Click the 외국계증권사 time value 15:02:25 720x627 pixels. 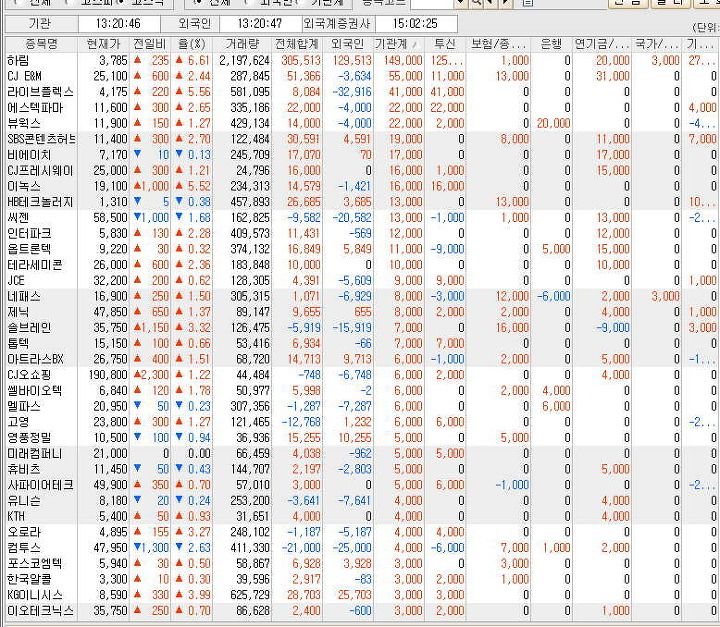(415, 23)
